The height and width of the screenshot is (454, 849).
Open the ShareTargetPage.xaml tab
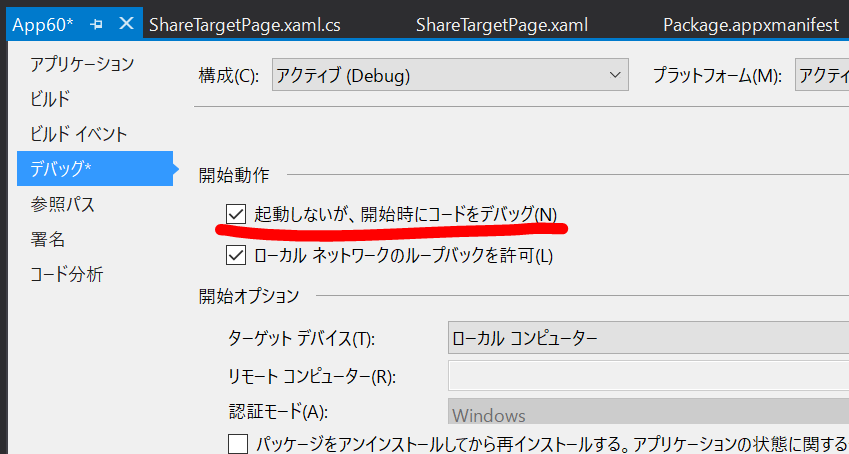[502, 25]
